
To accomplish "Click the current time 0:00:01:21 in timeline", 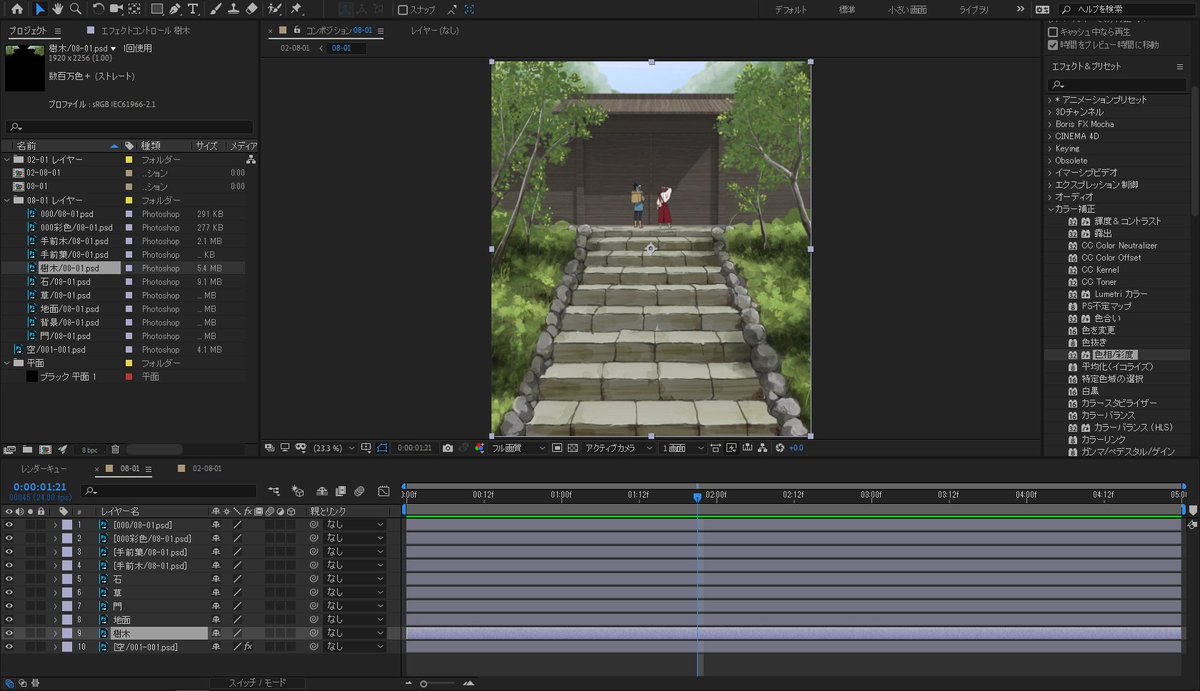I will [40, 487].
